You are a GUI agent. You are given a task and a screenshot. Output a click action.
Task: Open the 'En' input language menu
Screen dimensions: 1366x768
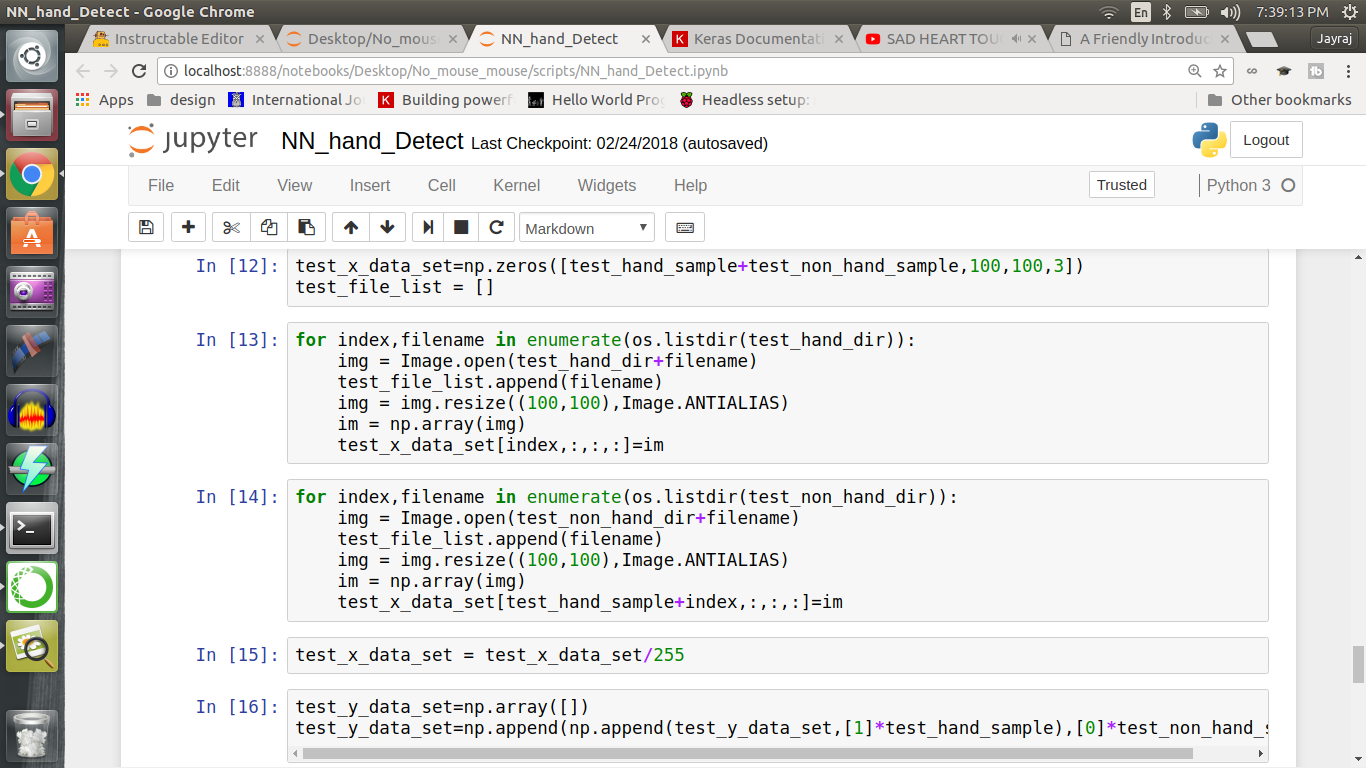pos(1141,12)
